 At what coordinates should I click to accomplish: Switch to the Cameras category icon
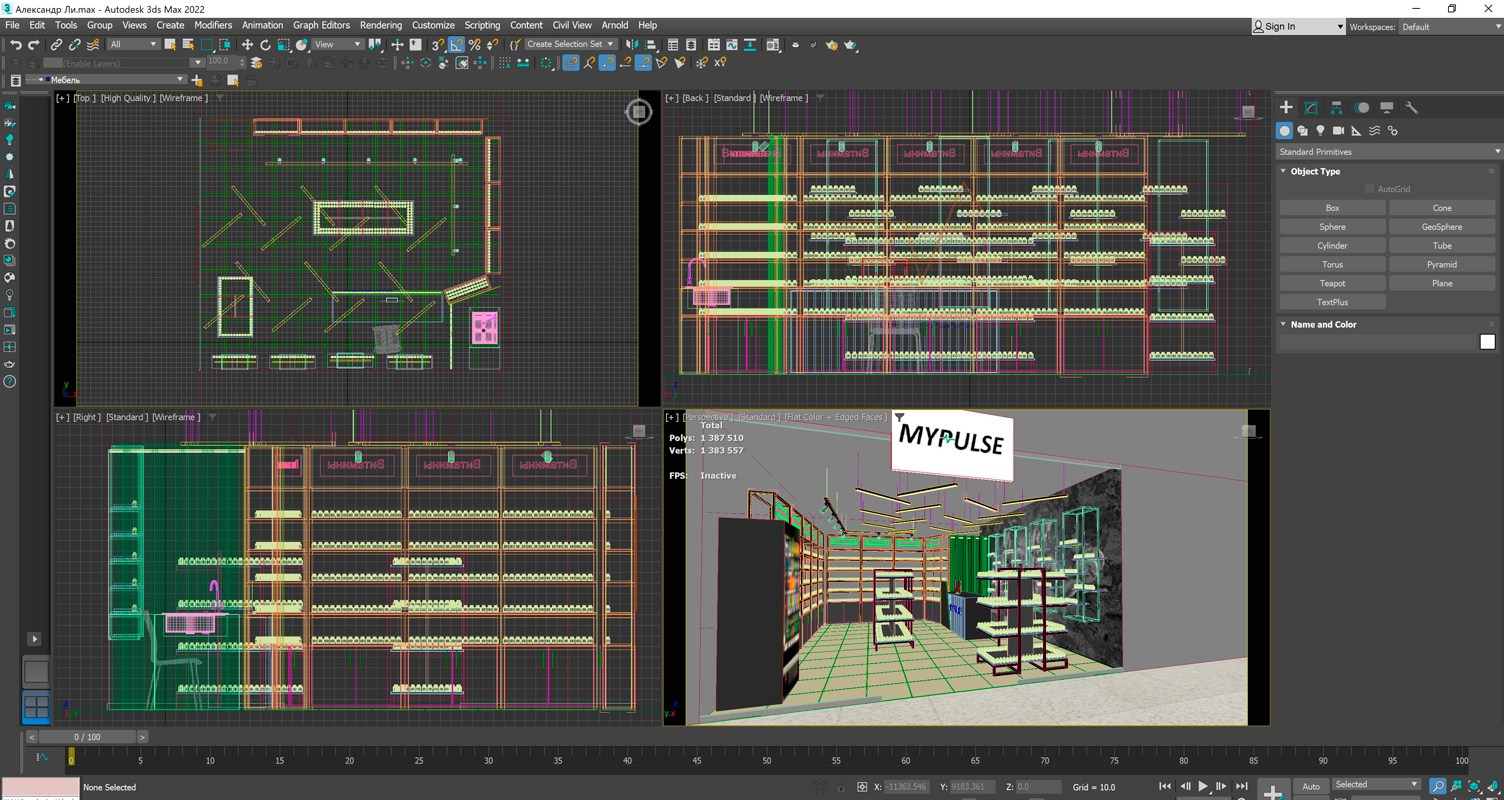(x=1338, y=131)
